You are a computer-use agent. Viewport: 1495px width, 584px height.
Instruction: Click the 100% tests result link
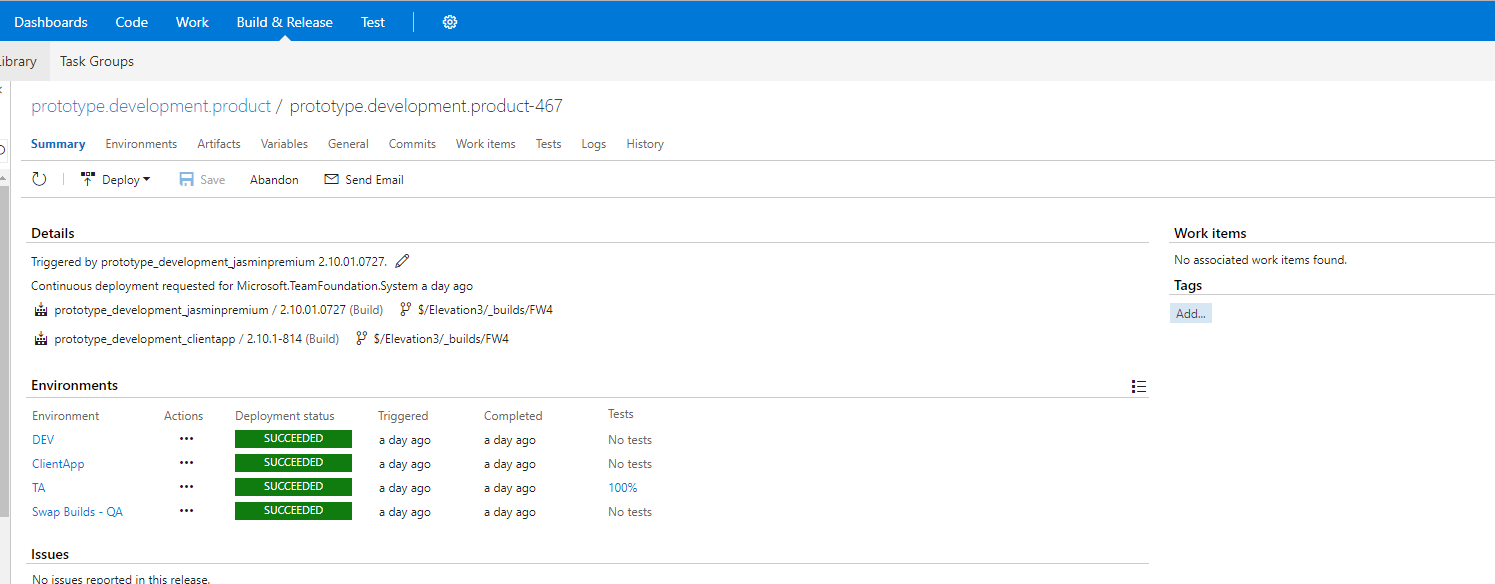(x=622, y=488)
